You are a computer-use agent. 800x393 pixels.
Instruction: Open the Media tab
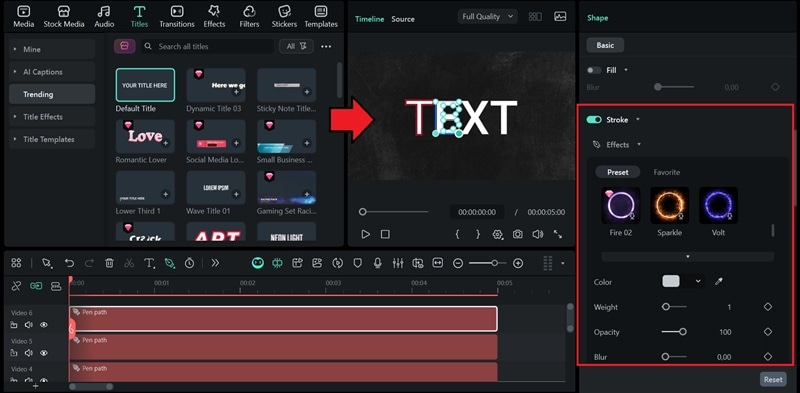coord(23,17)
